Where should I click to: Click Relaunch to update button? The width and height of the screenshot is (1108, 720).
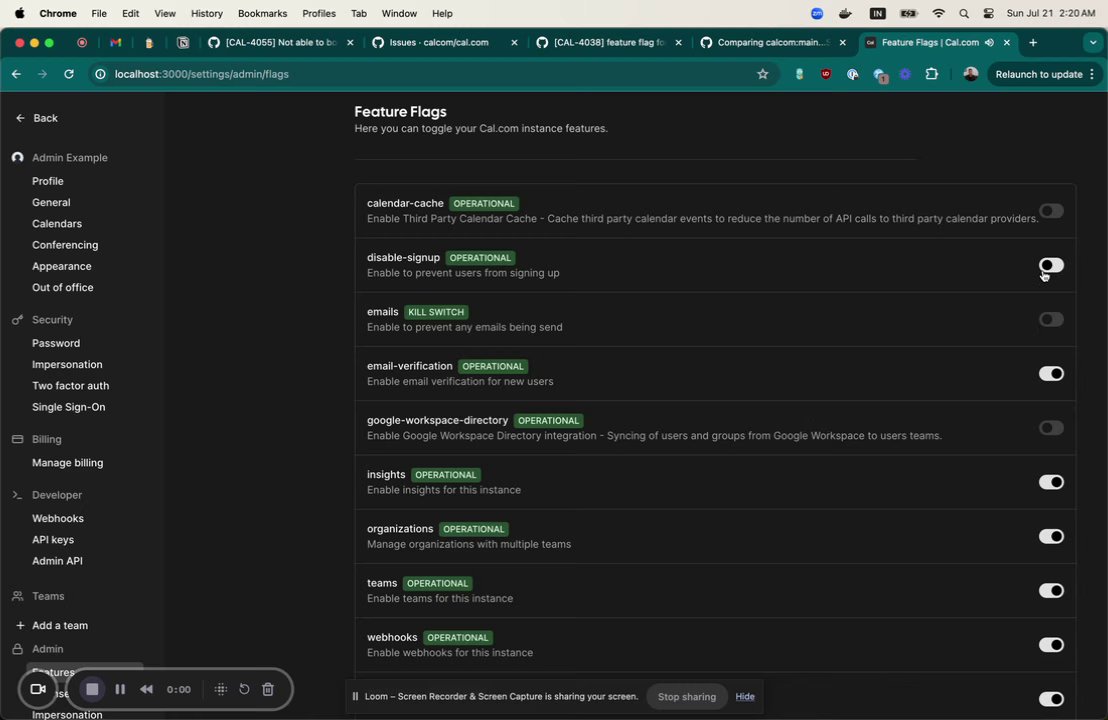[1044, 73]
